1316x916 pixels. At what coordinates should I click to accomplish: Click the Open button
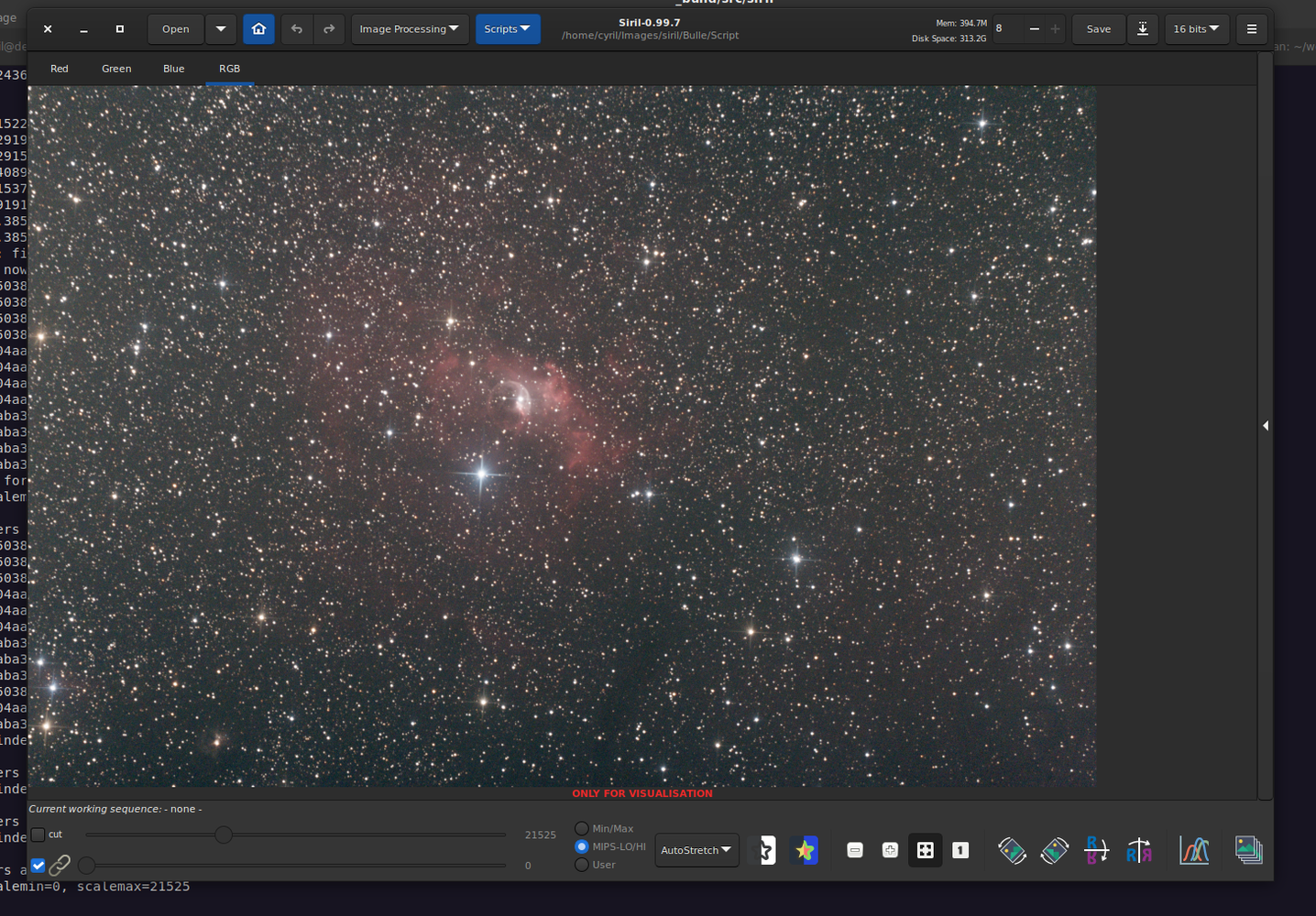coord(176,29)
